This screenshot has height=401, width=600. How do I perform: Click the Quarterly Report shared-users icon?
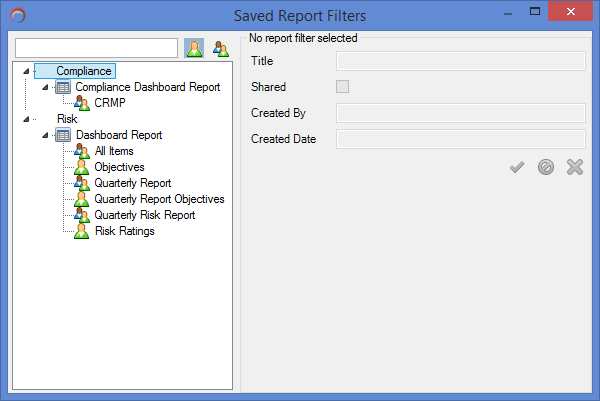(82, 183)
